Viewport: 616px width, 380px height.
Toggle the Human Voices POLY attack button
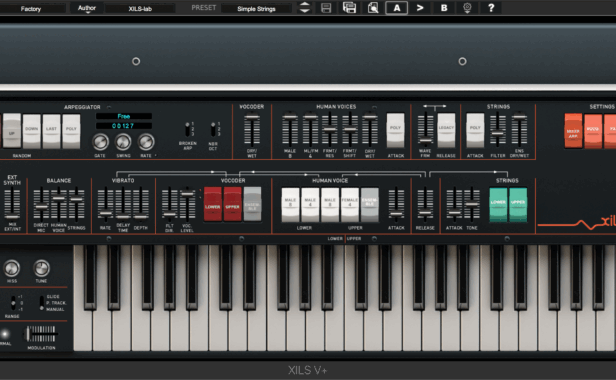pos(395,131)
